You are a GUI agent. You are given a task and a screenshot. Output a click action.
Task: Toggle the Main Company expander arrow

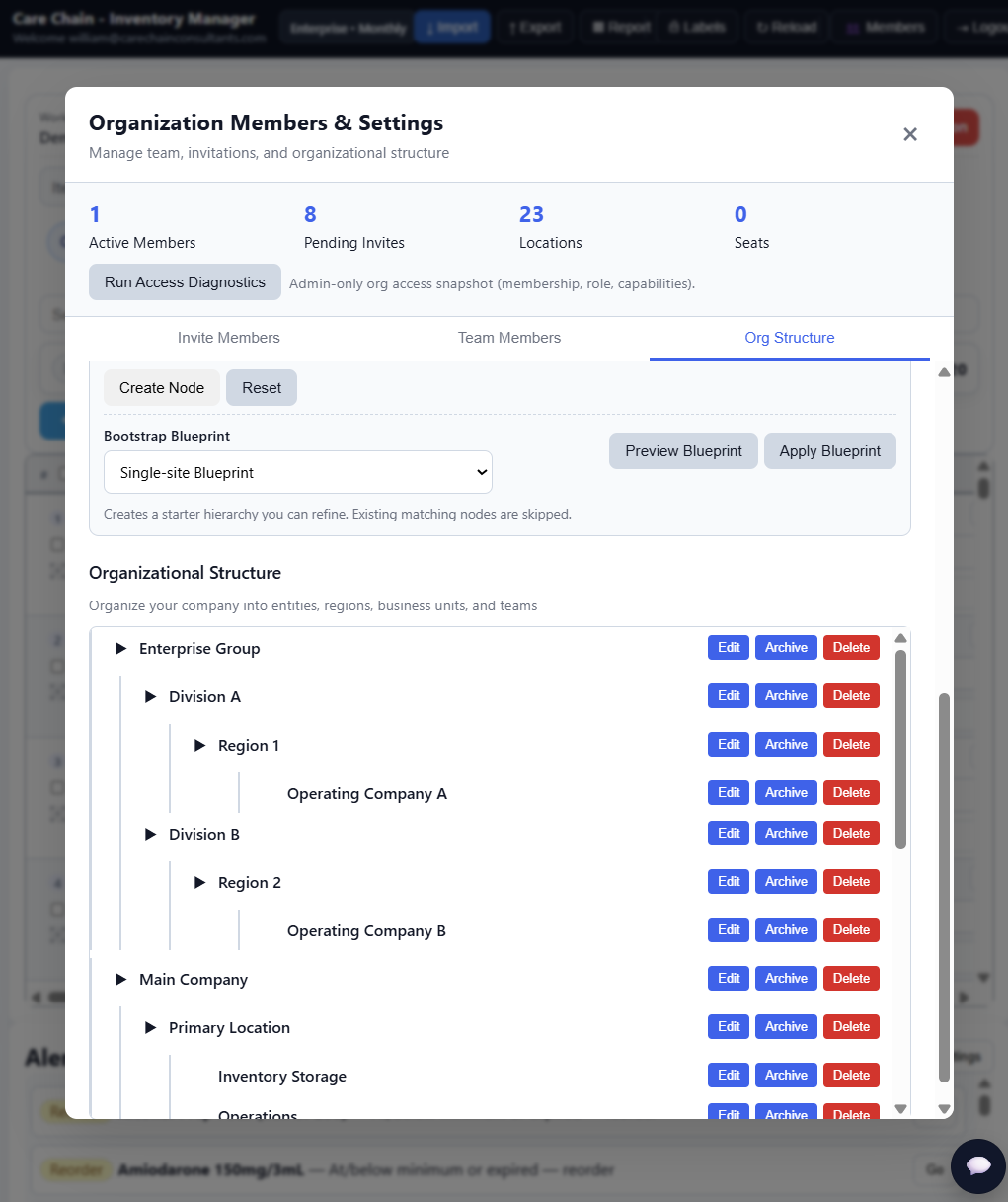pyautogui.click(x=121, y=980)
